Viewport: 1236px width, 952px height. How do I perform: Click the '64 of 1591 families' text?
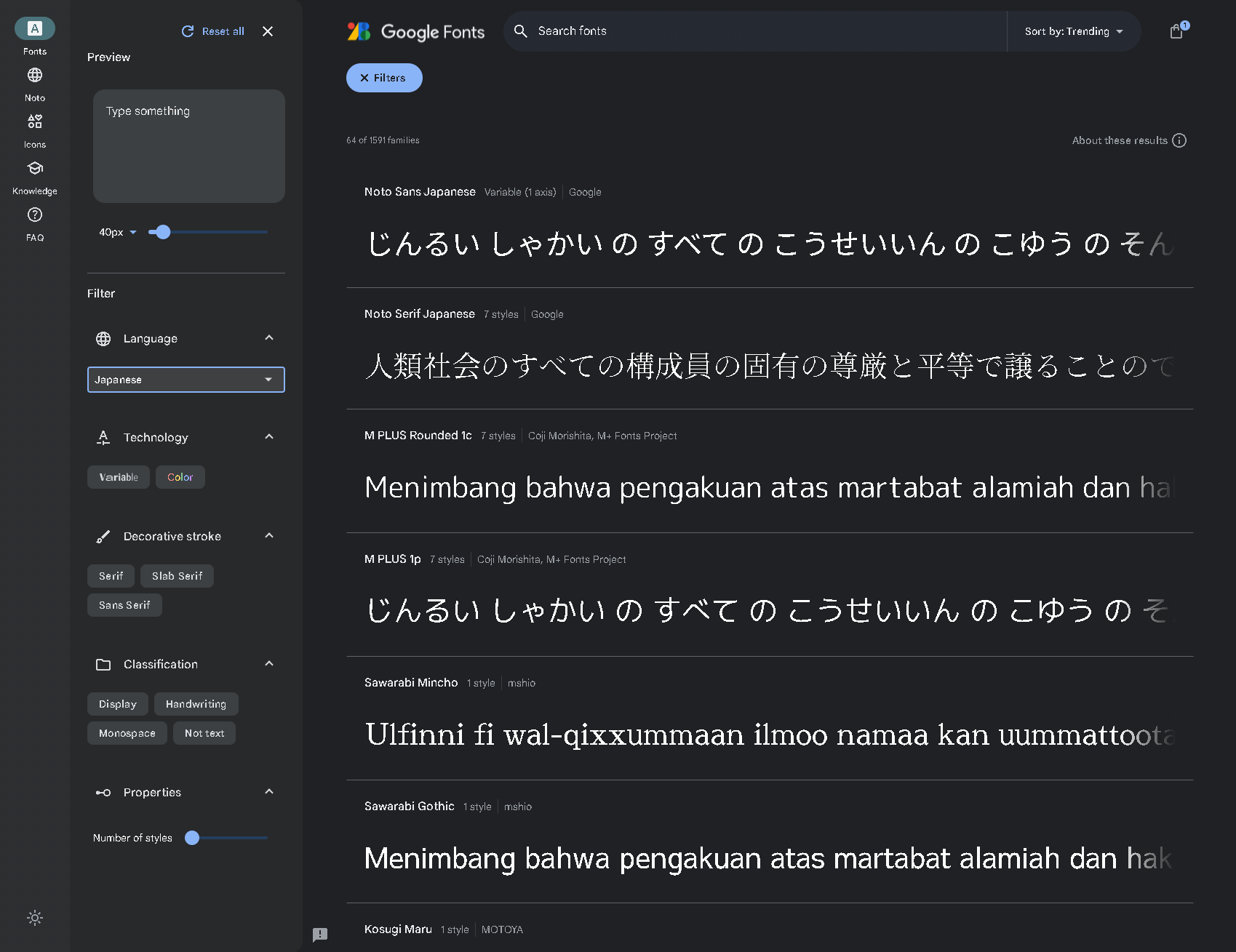[x=383, y=140]
